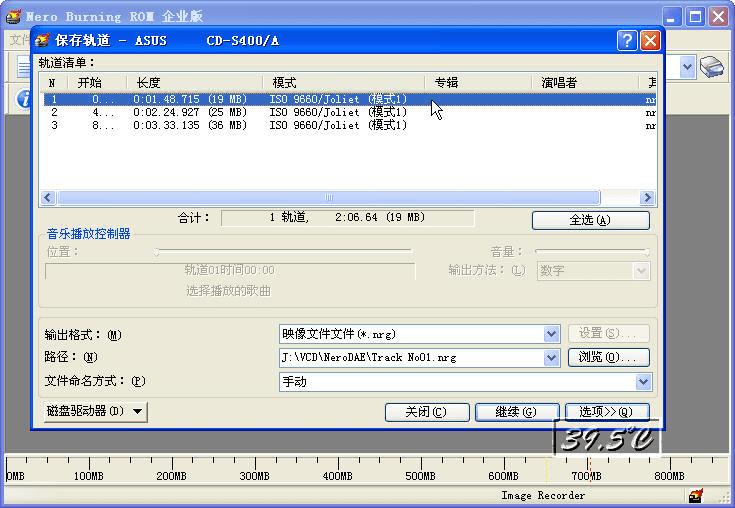Open the 输出格式 dropdown for image file type
The image size is (735, 508).
(551, 334)
